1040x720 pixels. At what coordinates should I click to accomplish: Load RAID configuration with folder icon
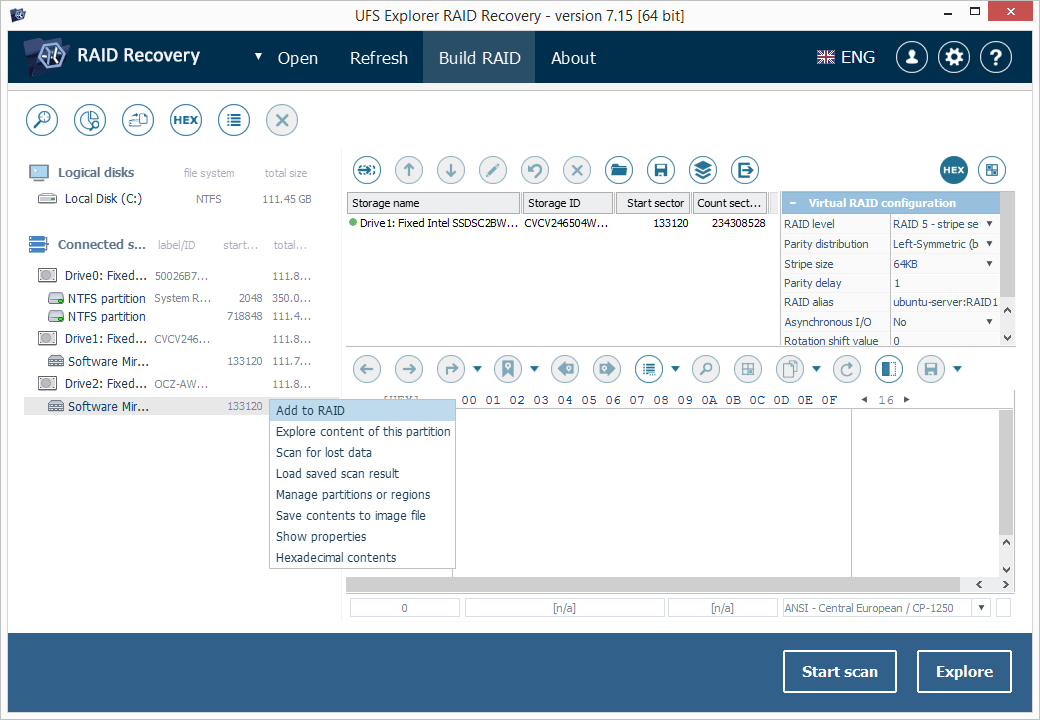pyautogui.click(x=619, y=170)
